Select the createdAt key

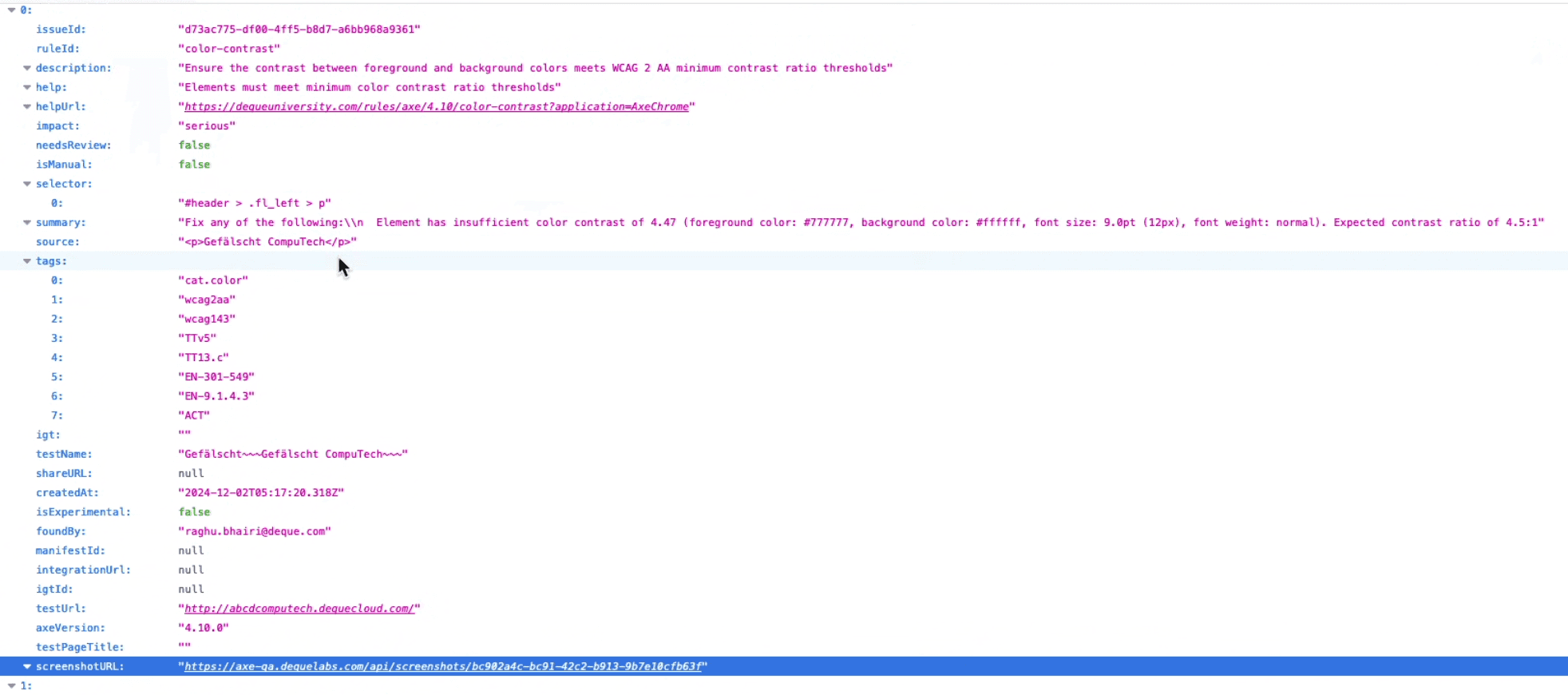click(x=67, y=493)
